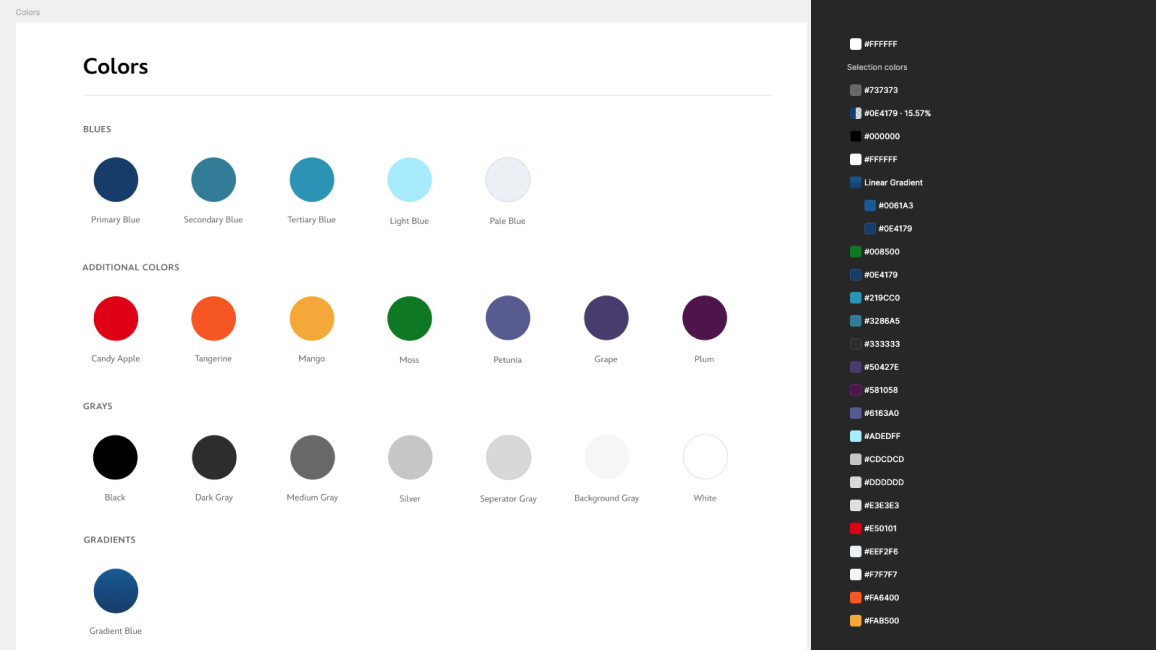Click the Linear Gradient swatch icon
This screenshot has height=650, width=1156.
(x=856, y=183)
